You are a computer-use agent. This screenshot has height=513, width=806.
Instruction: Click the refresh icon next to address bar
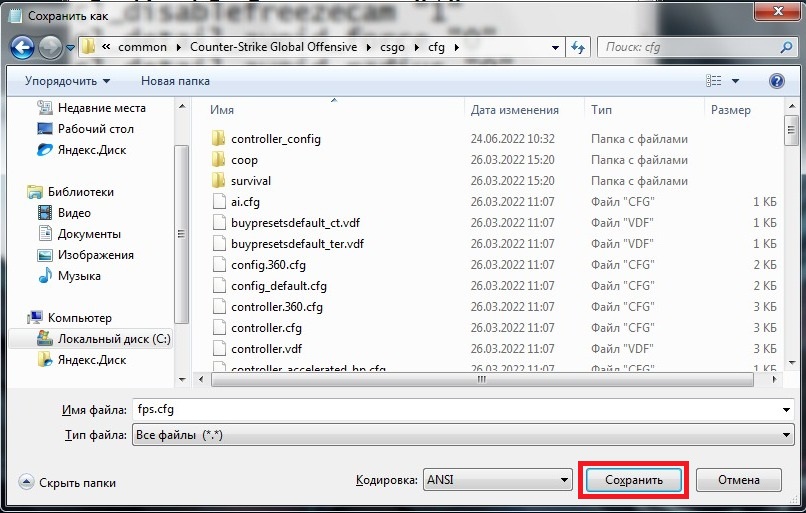coord(578,47)
